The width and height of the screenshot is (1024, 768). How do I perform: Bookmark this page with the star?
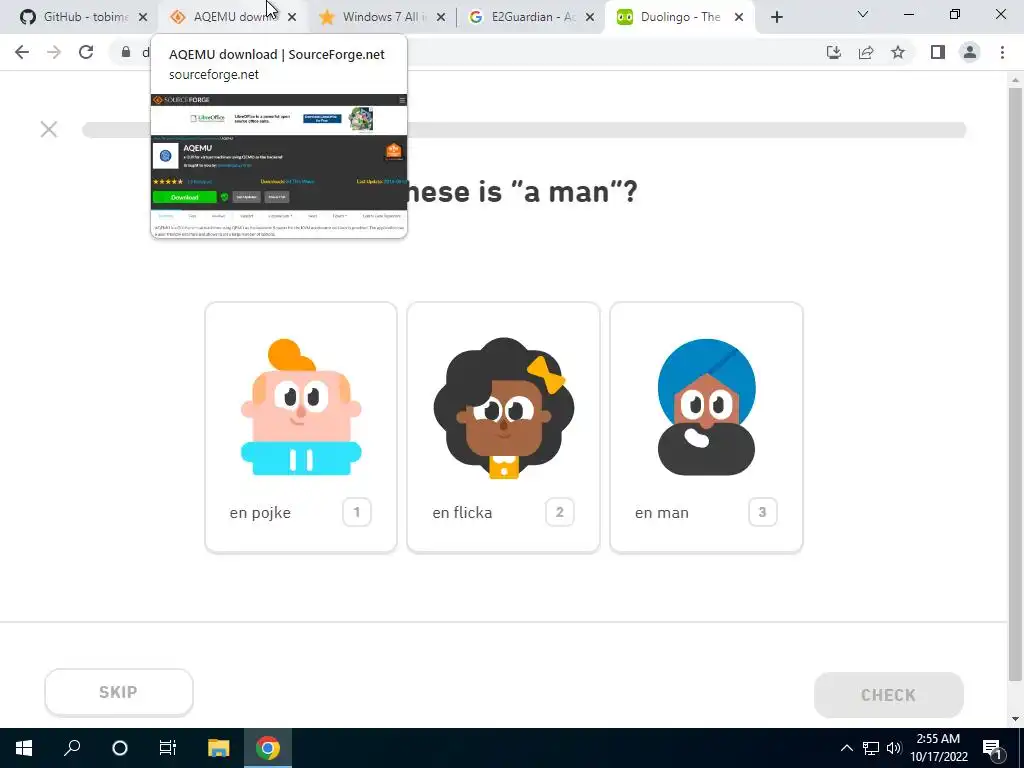898,52
